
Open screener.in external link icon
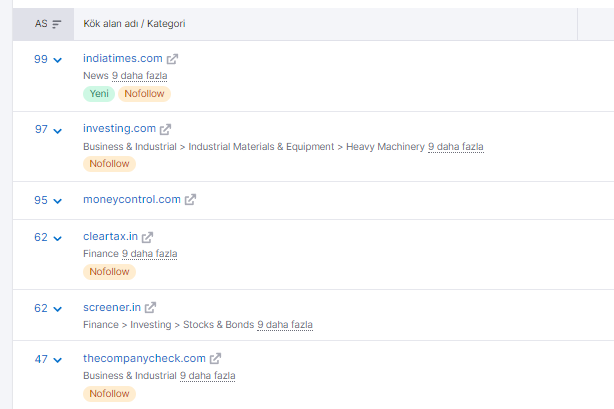coord(150,308)
